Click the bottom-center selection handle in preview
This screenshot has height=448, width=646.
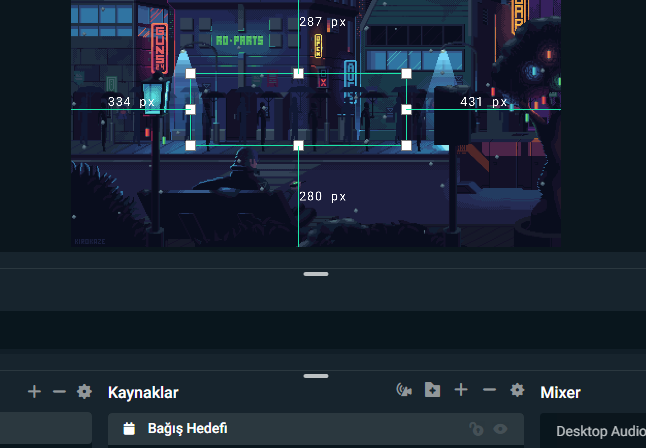(x=298, y=145)
